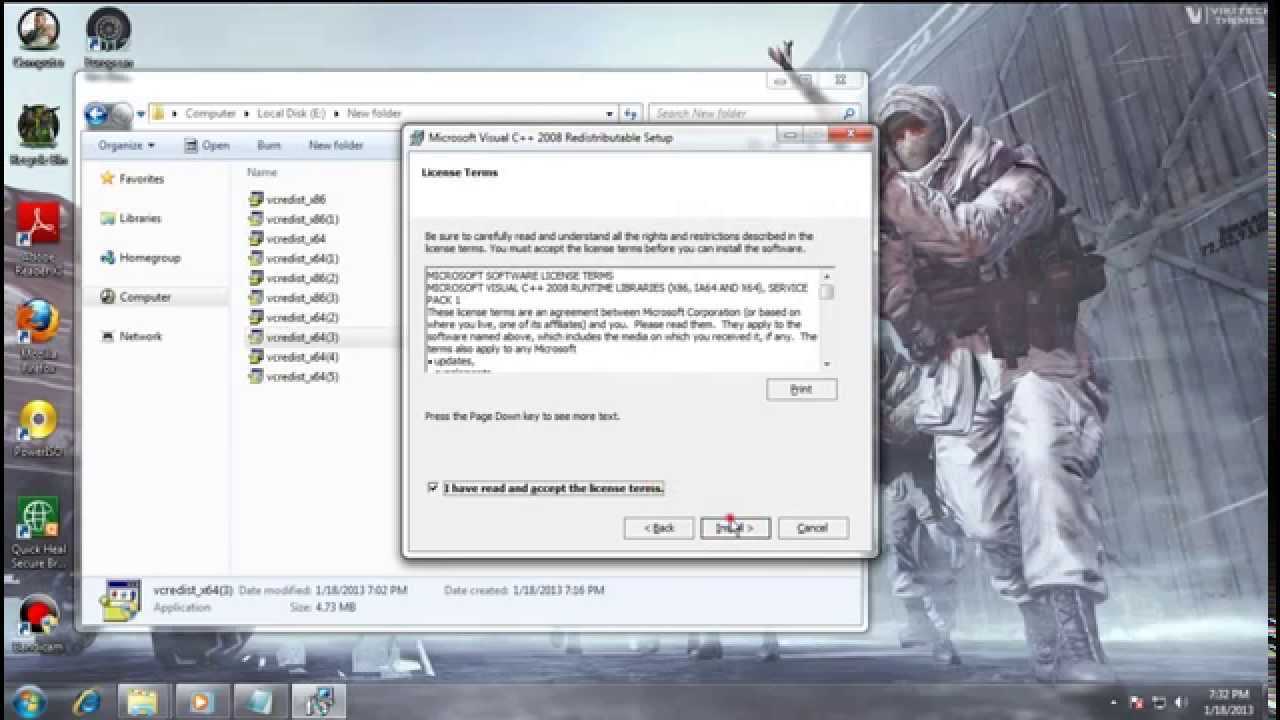This screenshot has height=720, width=1280.
Task: Select the vcredist_x64(3) file
Action: pyautogui.click(x=294, y=337)
